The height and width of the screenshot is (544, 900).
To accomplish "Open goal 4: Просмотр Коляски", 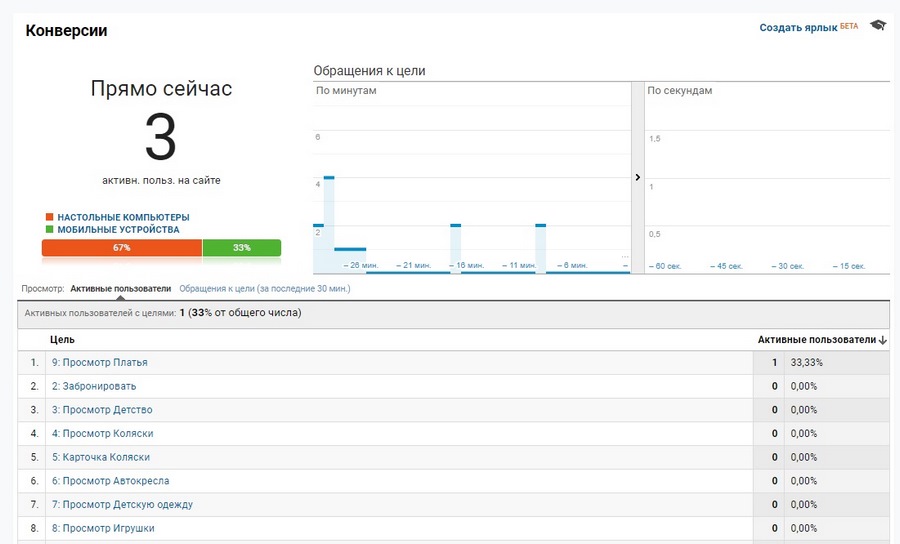I will [103, 433].
